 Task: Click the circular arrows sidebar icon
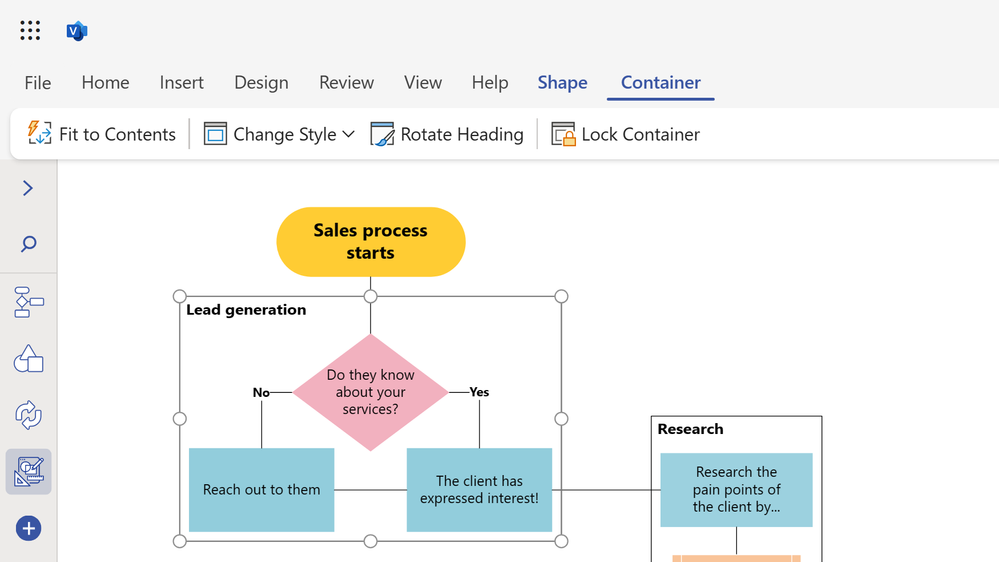[28, 415]
